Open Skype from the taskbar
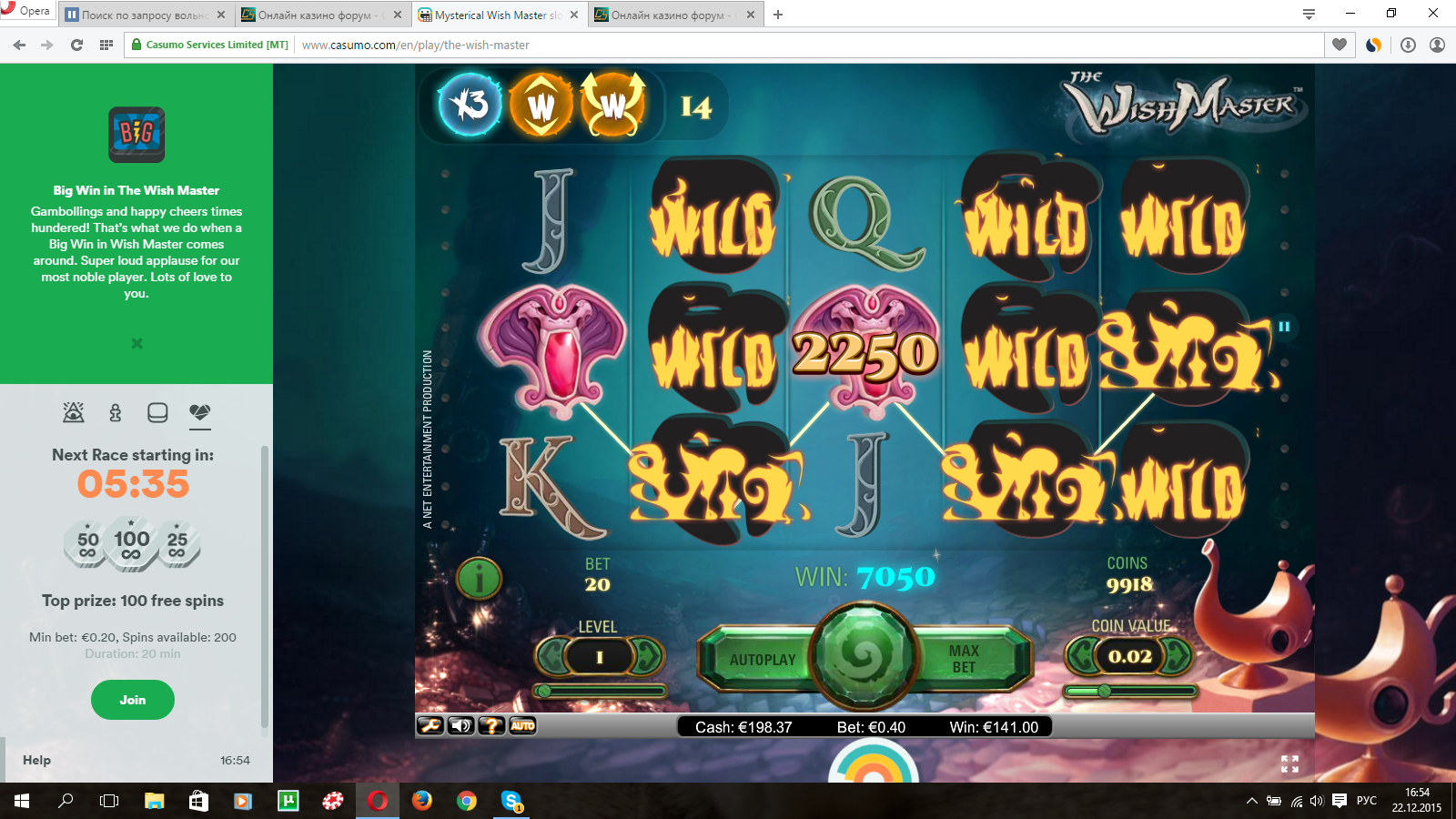The image size is (1456, 819). pyautogui.click(x=511, y=801)
